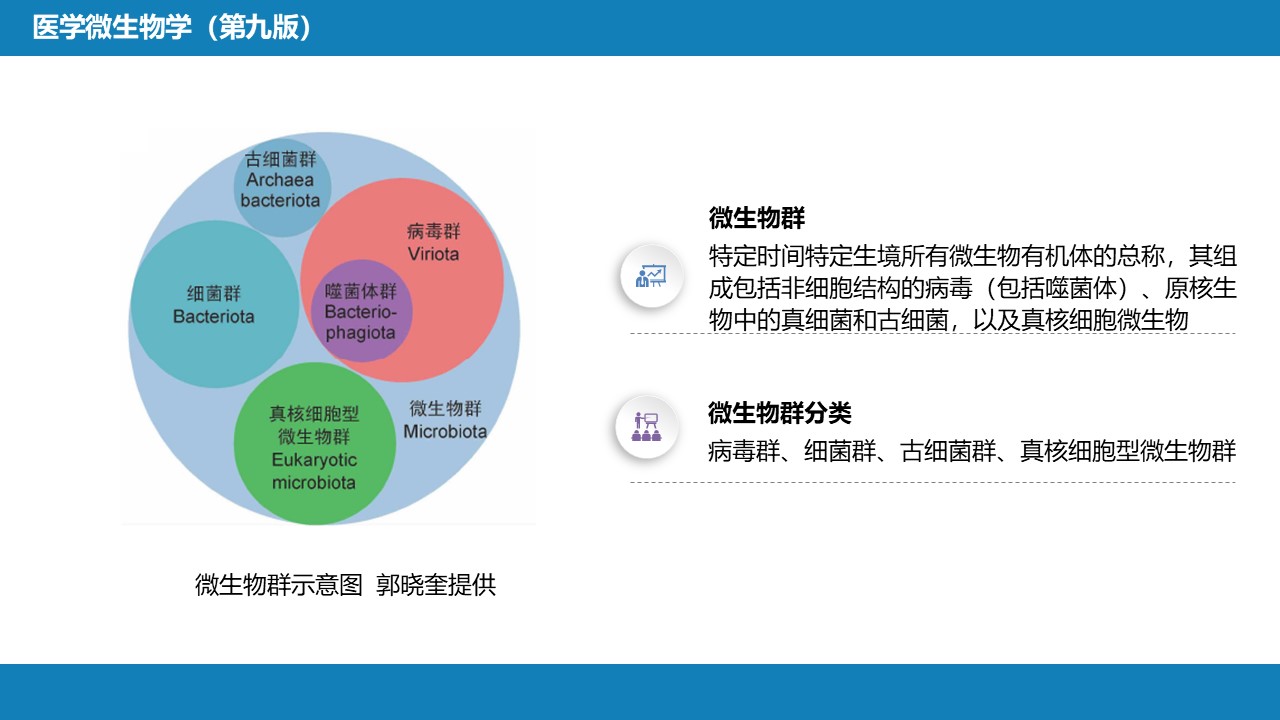1280x720 pixels.
Task: Click the 病毒群、细菌群、古细菌群 classification line
Action: [x=971, y=451]
